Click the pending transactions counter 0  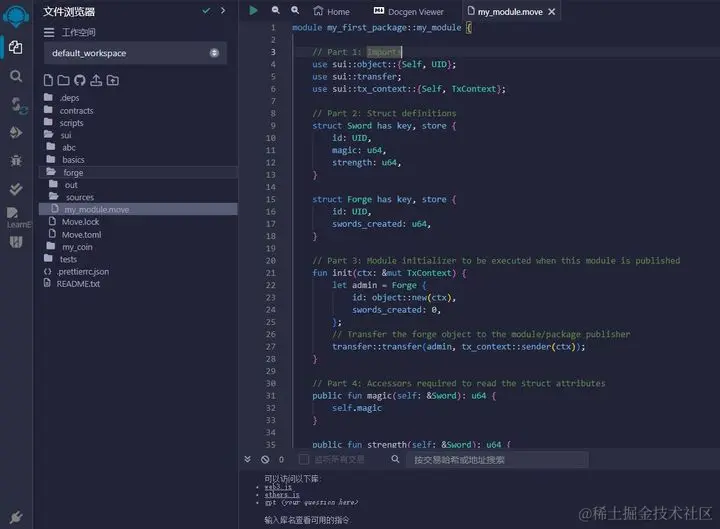281,459
